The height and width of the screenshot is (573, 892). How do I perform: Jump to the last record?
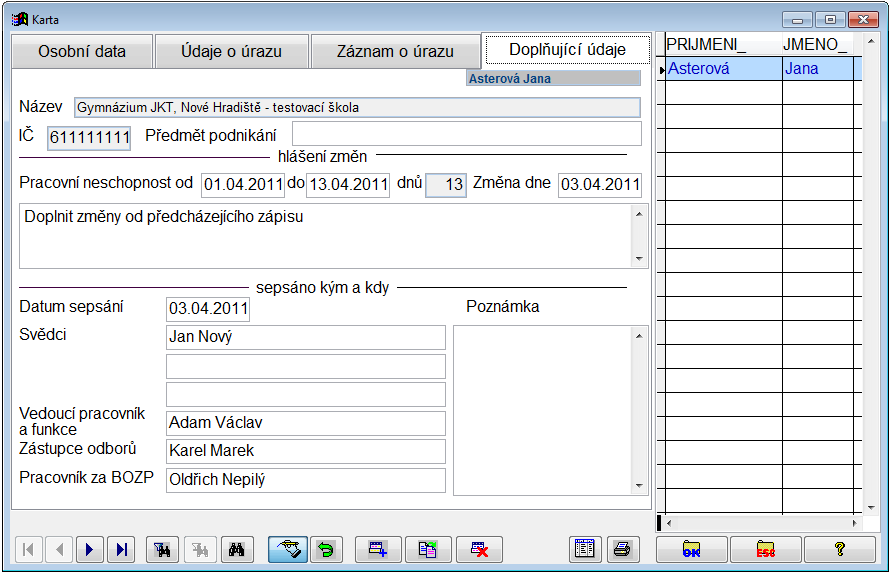click(x=121, y=549)
